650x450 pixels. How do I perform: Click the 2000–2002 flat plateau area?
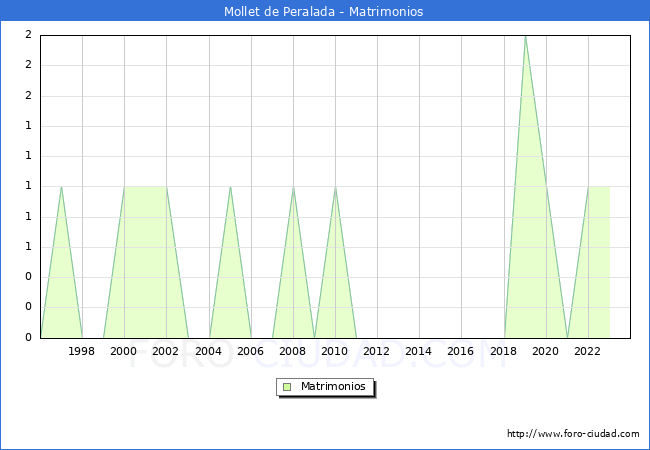pyautogui.click(x=145, y=262)
